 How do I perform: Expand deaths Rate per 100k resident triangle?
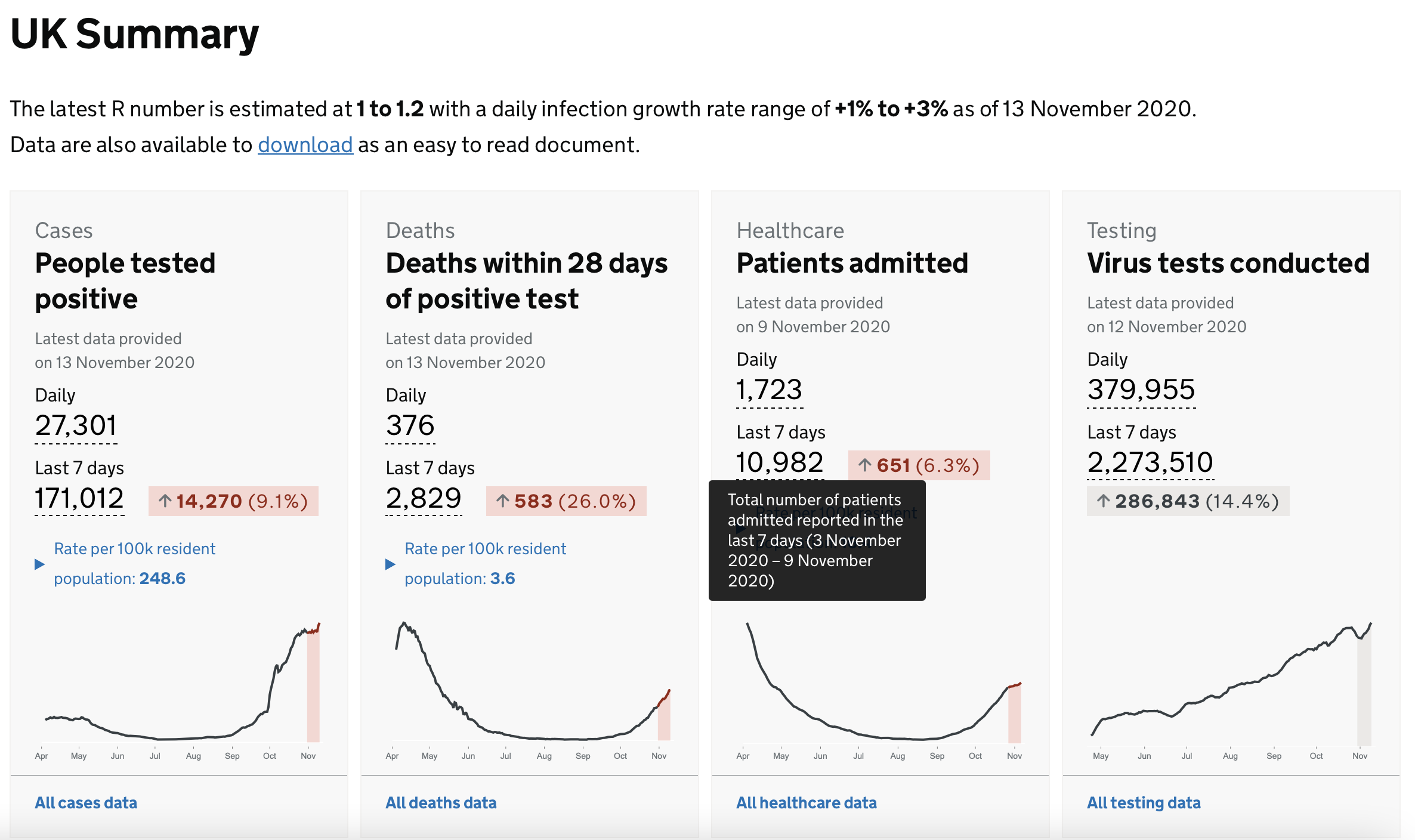pyautogui.click(x=391, y=564)
